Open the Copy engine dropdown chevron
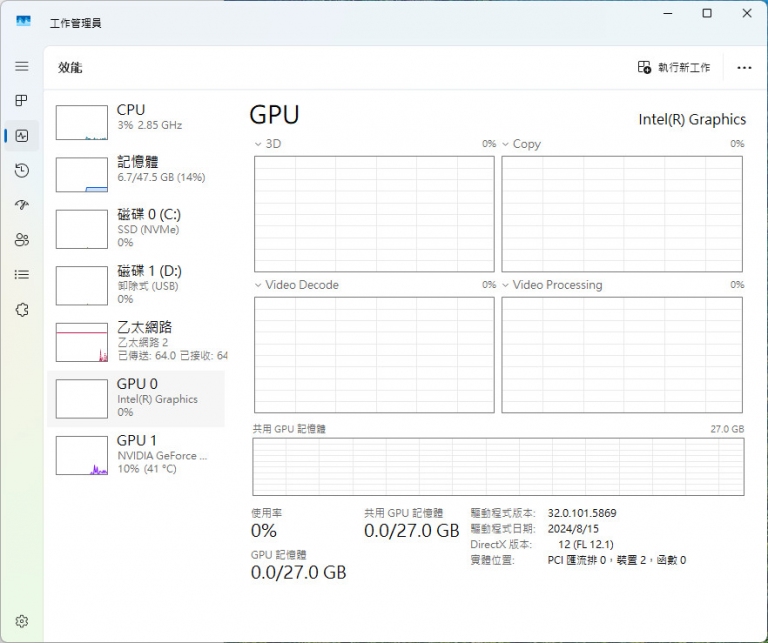Viewport: 768px width, 643px height. click(505, 144)
